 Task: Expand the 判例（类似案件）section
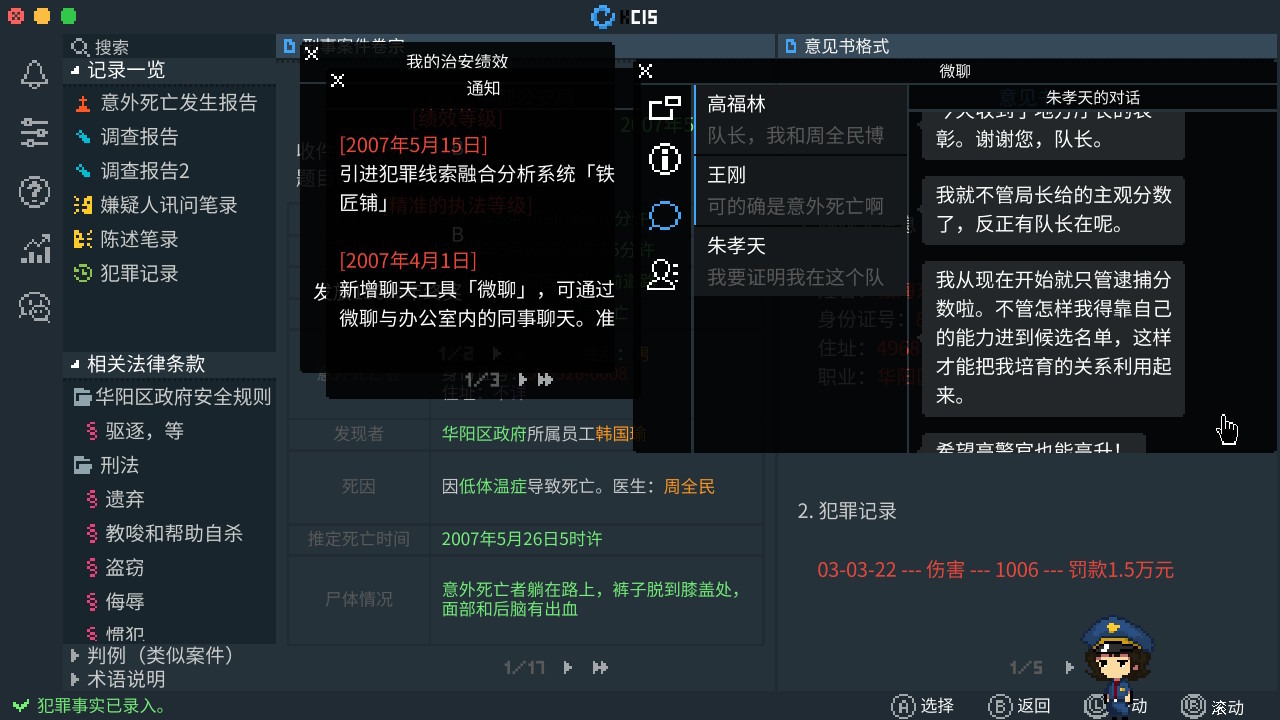tap(75, 656)
